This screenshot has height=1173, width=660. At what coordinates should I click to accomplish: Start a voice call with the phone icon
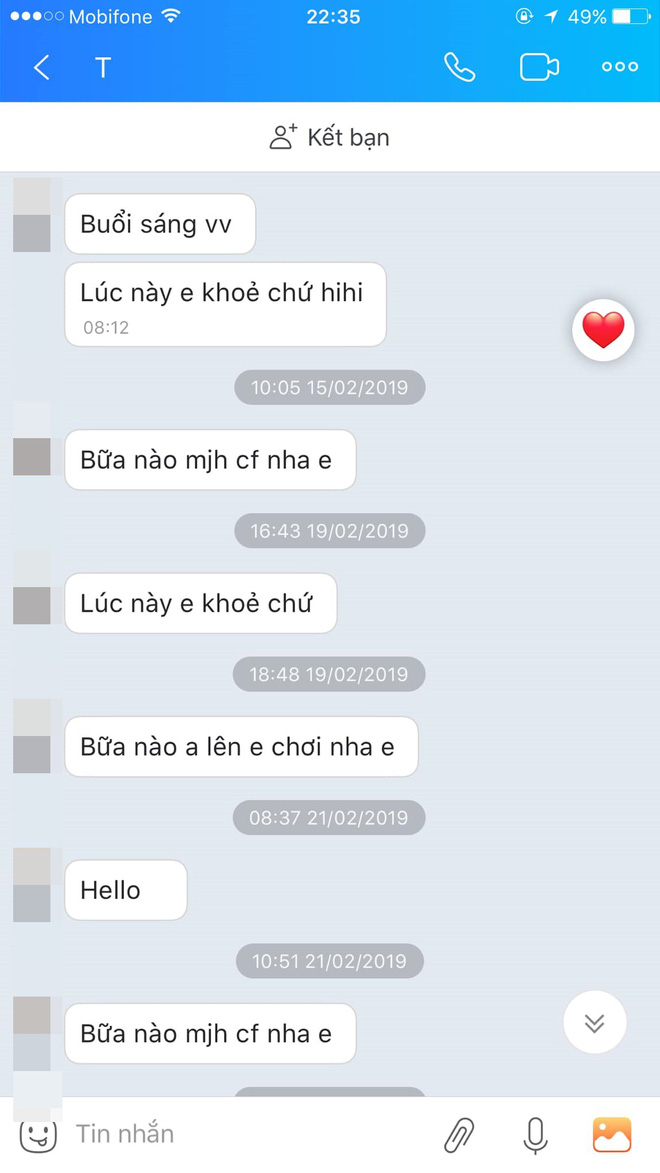pos(459,67)
